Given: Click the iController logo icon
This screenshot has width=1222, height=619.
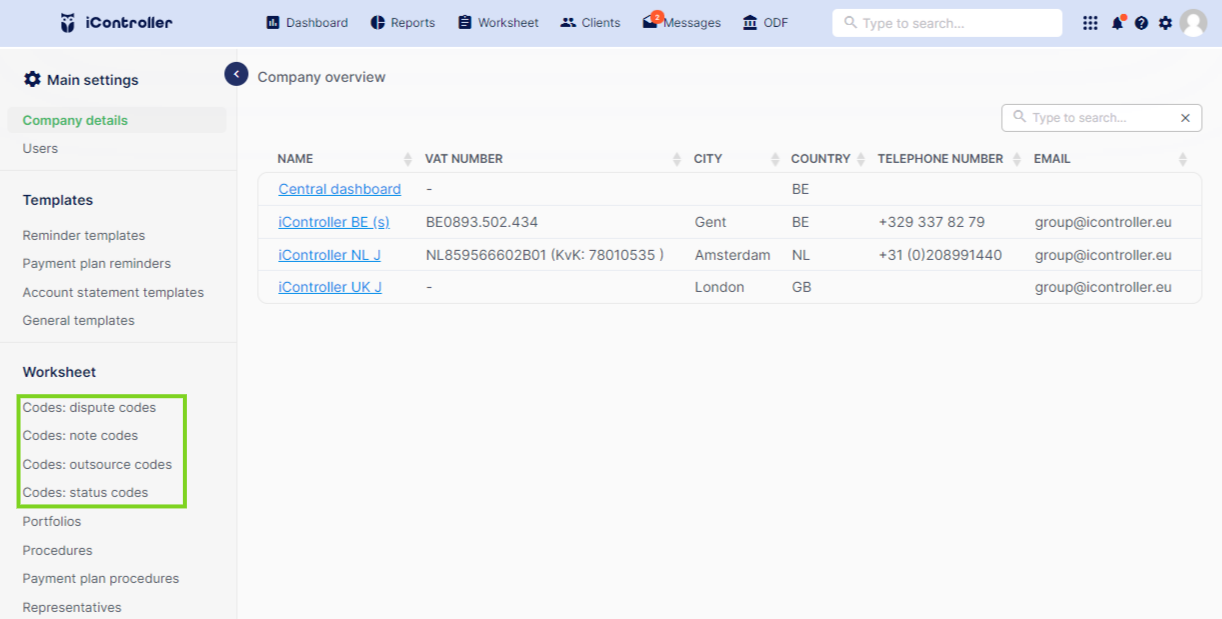Looking at the screenshot, I should pos(68,22).
